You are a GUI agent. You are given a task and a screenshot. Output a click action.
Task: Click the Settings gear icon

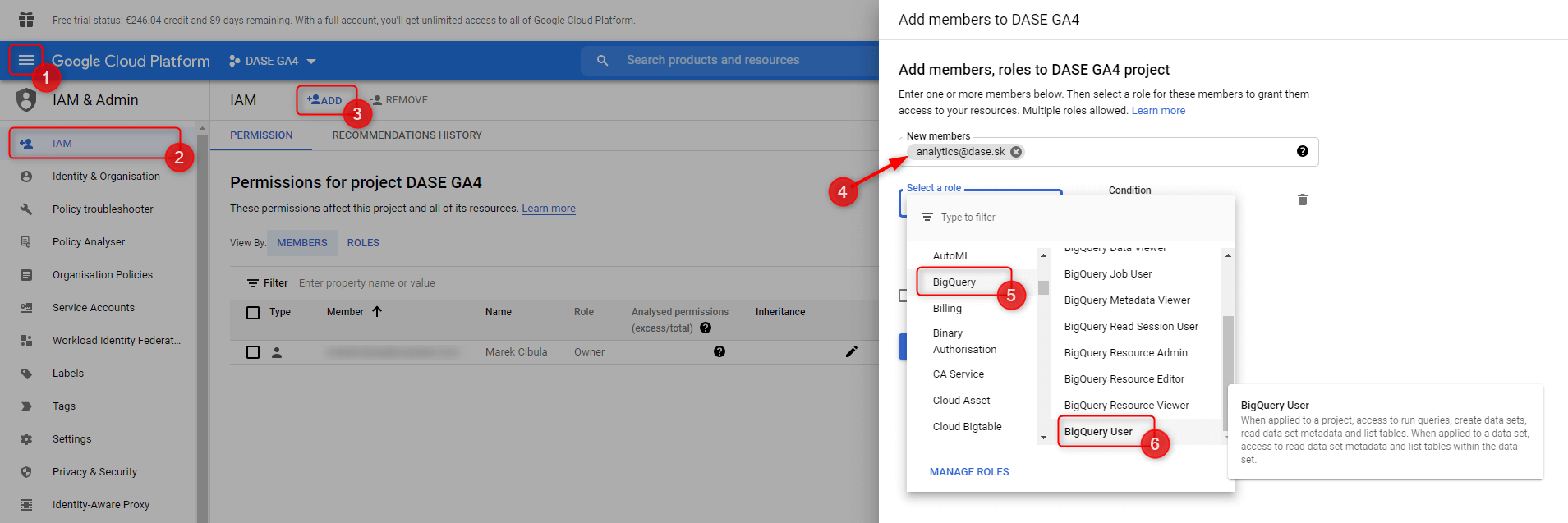[x=26, y=439]
